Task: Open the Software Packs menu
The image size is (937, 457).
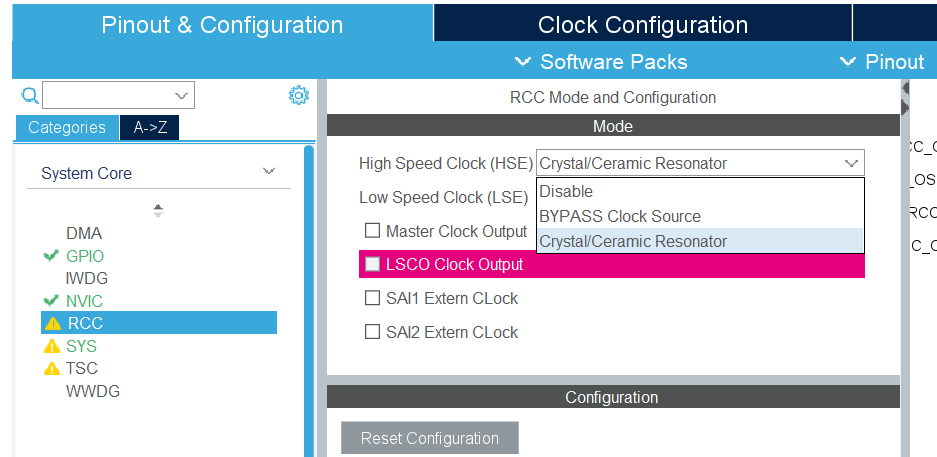Action: (601, 62)
